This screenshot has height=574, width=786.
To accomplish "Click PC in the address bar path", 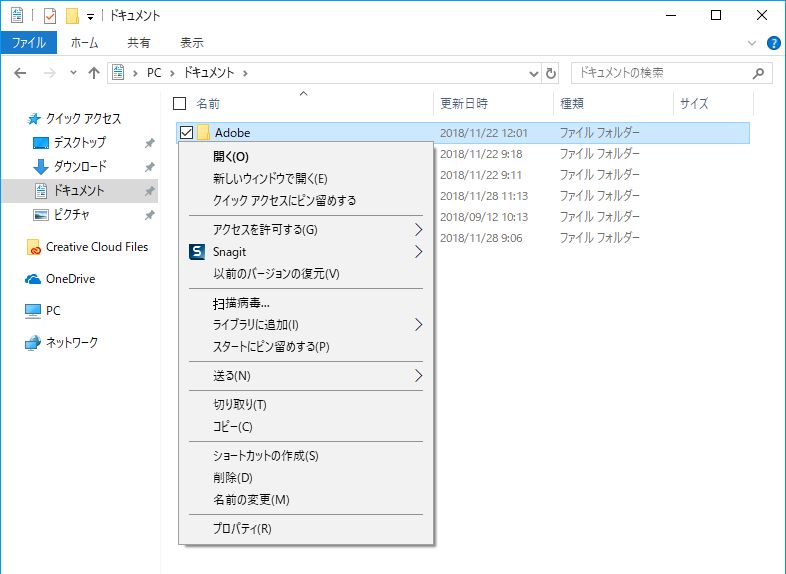I will (154, 73).
